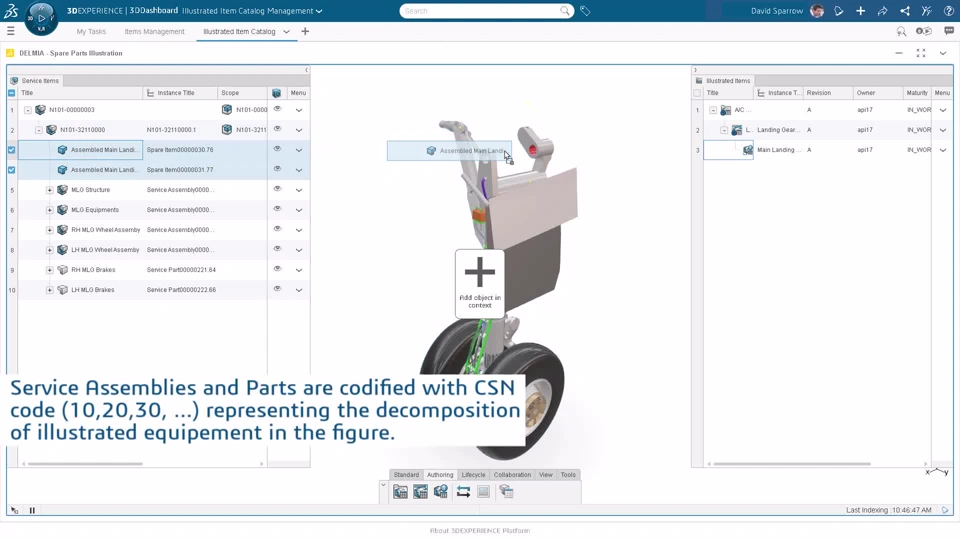Click the search magnifier icon
This screenshot has height=540, width=960.
click(x=564, y=10)
